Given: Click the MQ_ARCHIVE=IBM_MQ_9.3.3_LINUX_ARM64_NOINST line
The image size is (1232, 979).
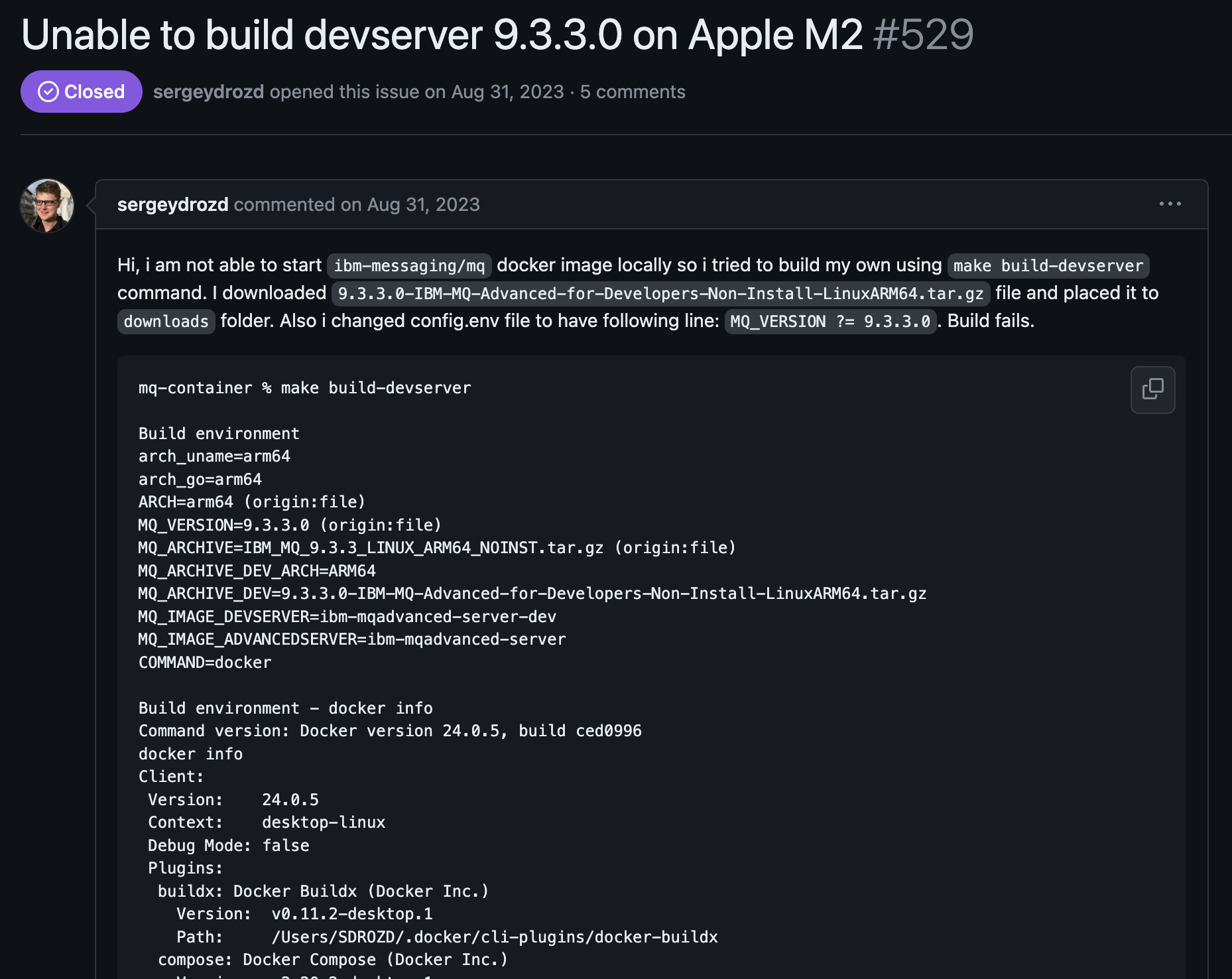Looking at the screenshot, I should click(x=437, y=548).
